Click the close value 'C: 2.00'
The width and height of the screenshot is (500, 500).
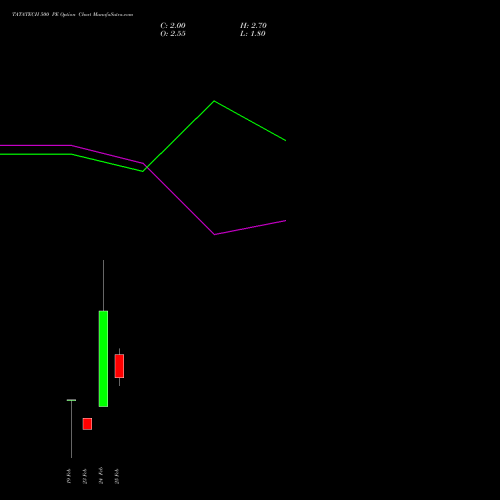point(173,26)
